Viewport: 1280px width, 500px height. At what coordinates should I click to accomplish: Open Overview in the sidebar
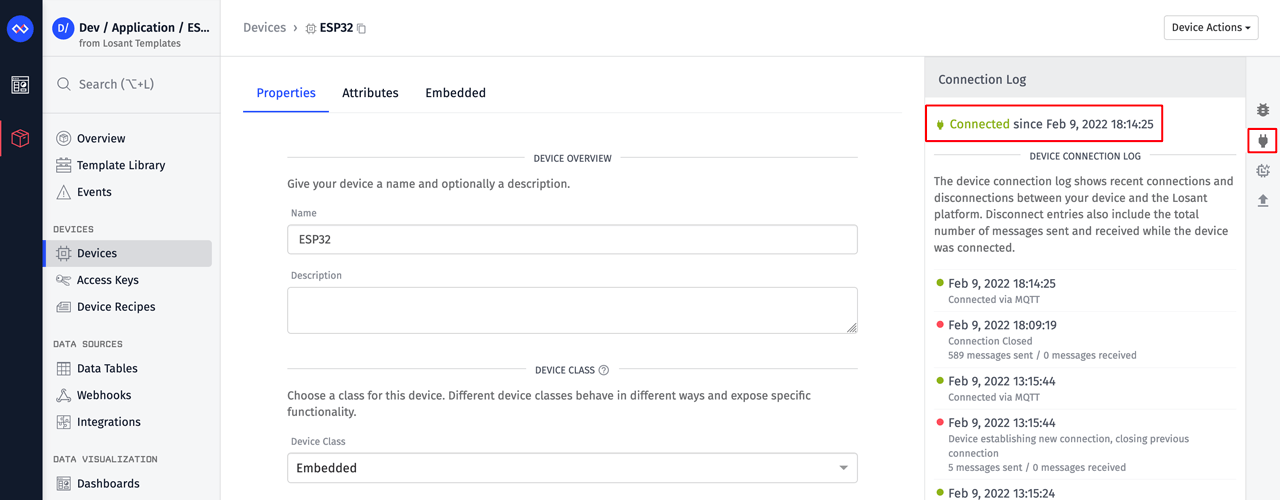pos(101,138)
